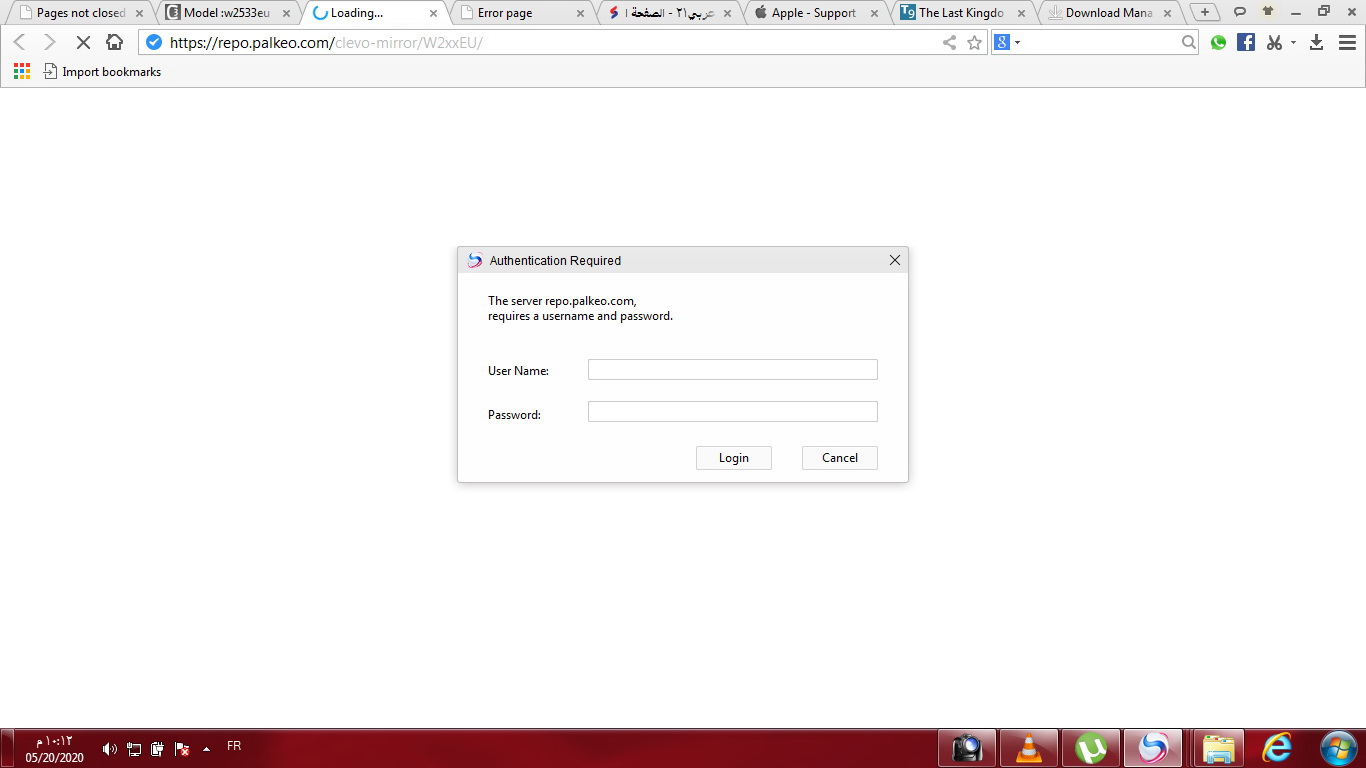Viewport: 1366px width, 768px height.
Task: Switch to the Model :w2533eu tab
Action: (x=226, y=13)
